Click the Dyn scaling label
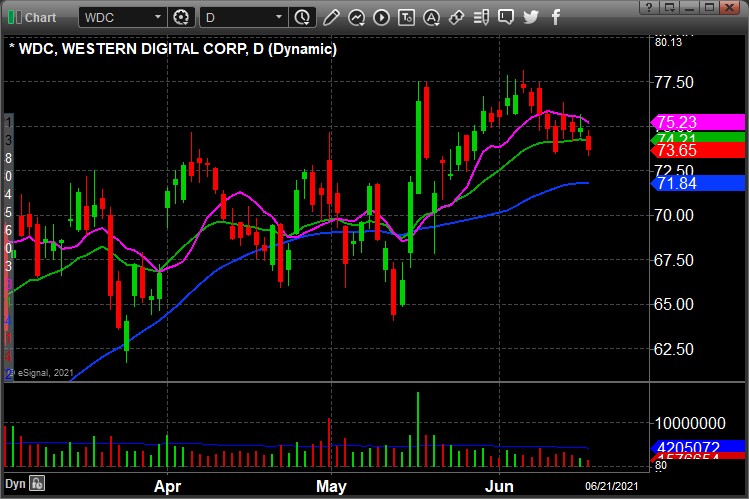This screenshot has height=499, width=749. tap(15, 484)
